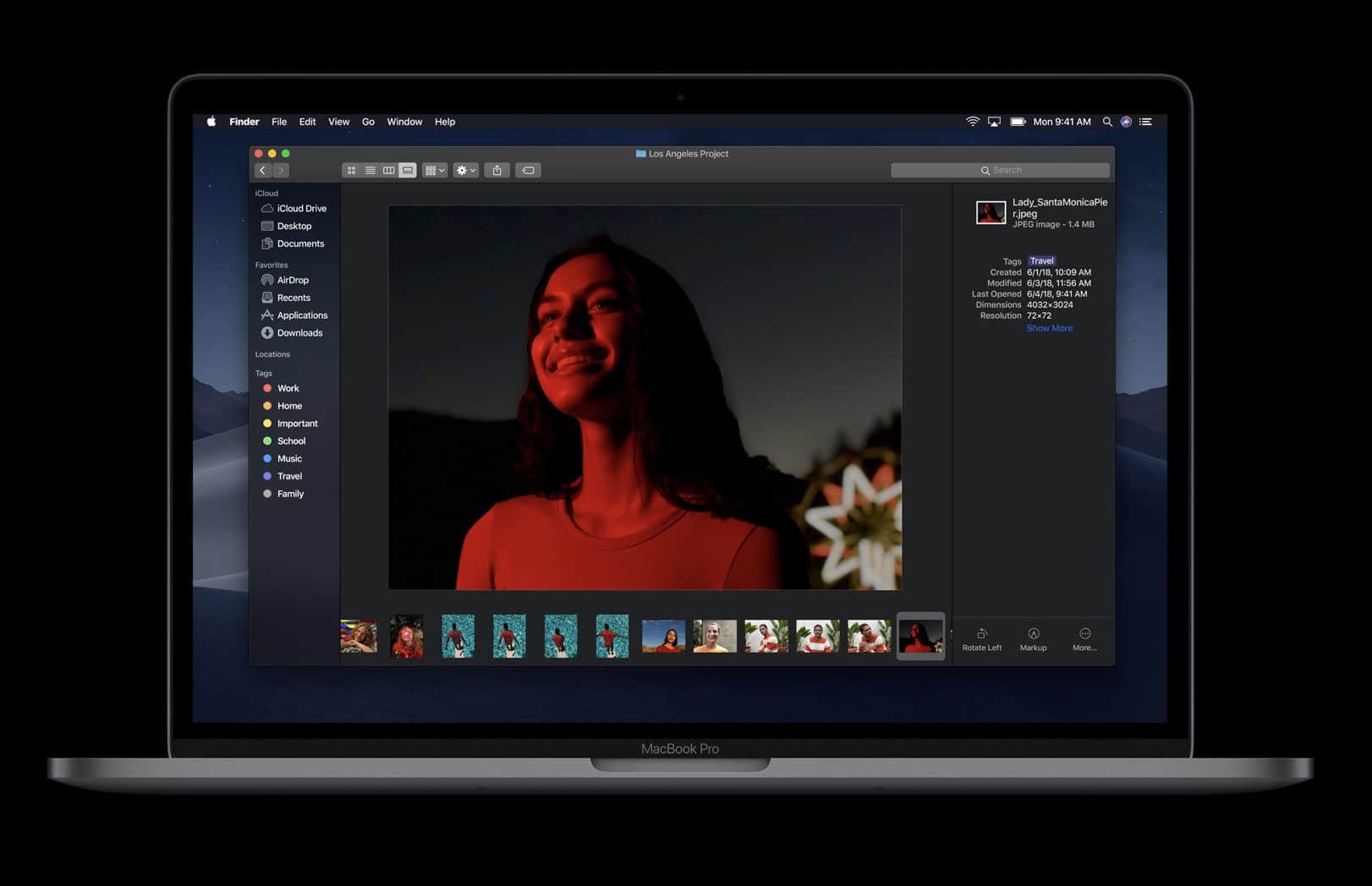Open Applications from Favorites
The image size is (1372, 886).
click(294, 316)
